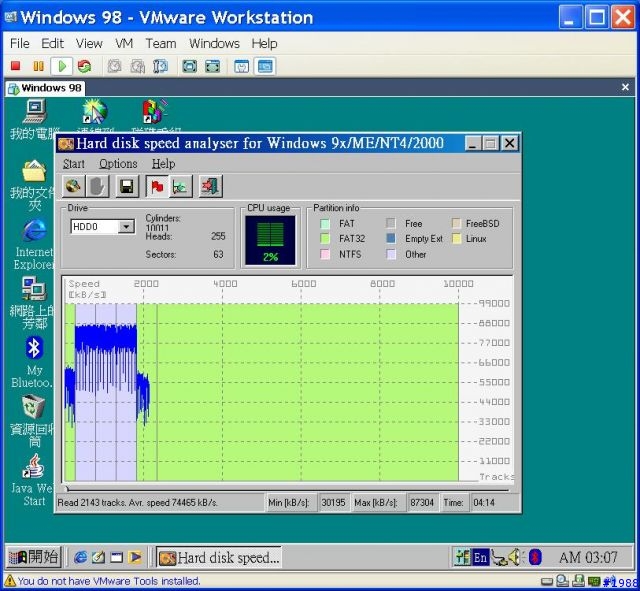This screenshot has width=640, height=591.
Task: Click the VMware quick switch icon
Action: (213, 66)
